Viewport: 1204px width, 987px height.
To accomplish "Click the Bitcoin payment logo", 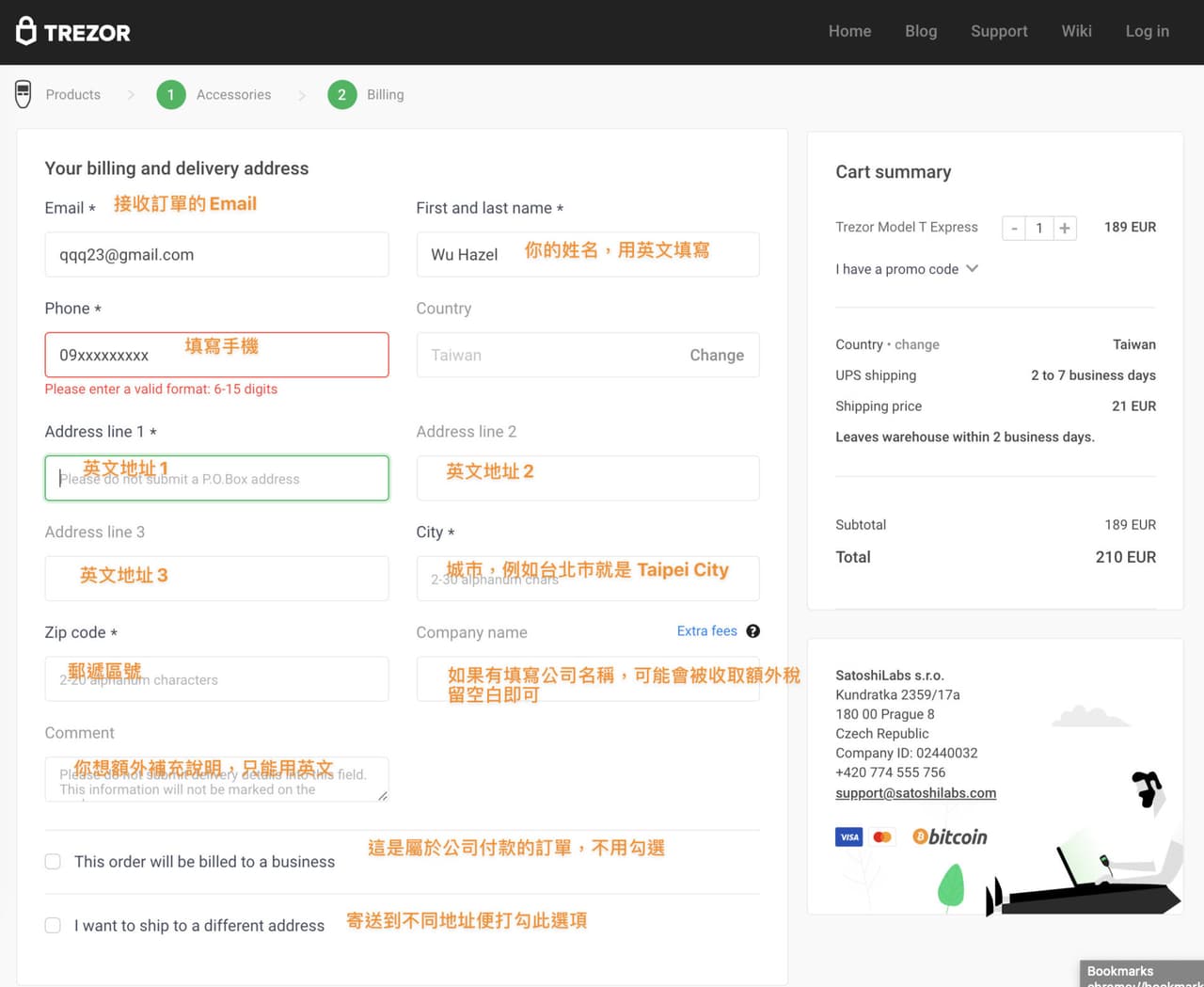I will pyautogui.click(x=950, y=836).
